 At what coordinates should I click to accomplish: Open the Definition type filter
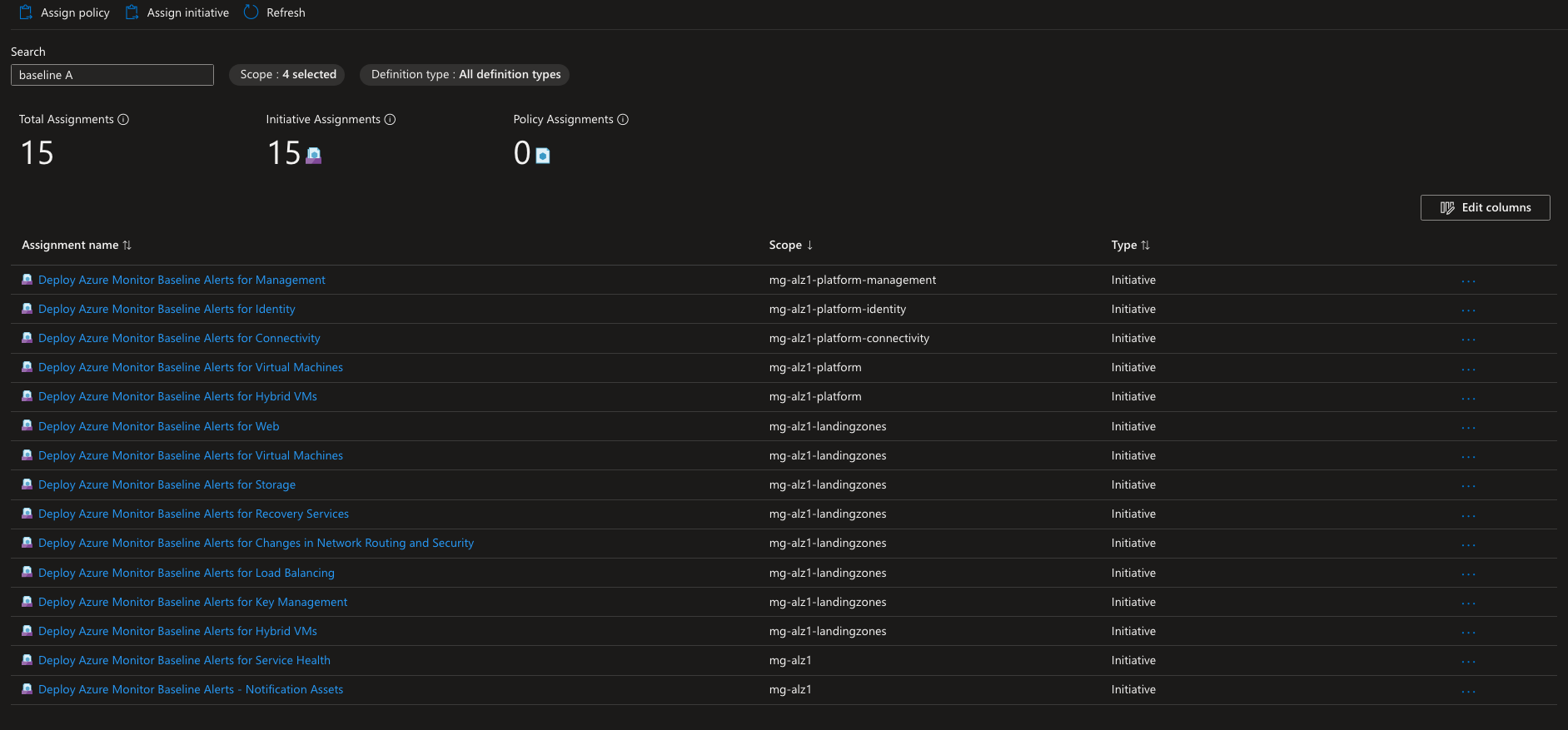[x=465, y=74]
